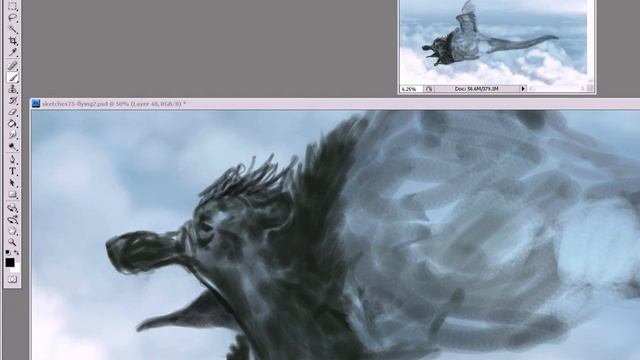640x360 pixels.
Task: Click the Doc size status text
Action: pyautogui.click(x=477, y=89)
